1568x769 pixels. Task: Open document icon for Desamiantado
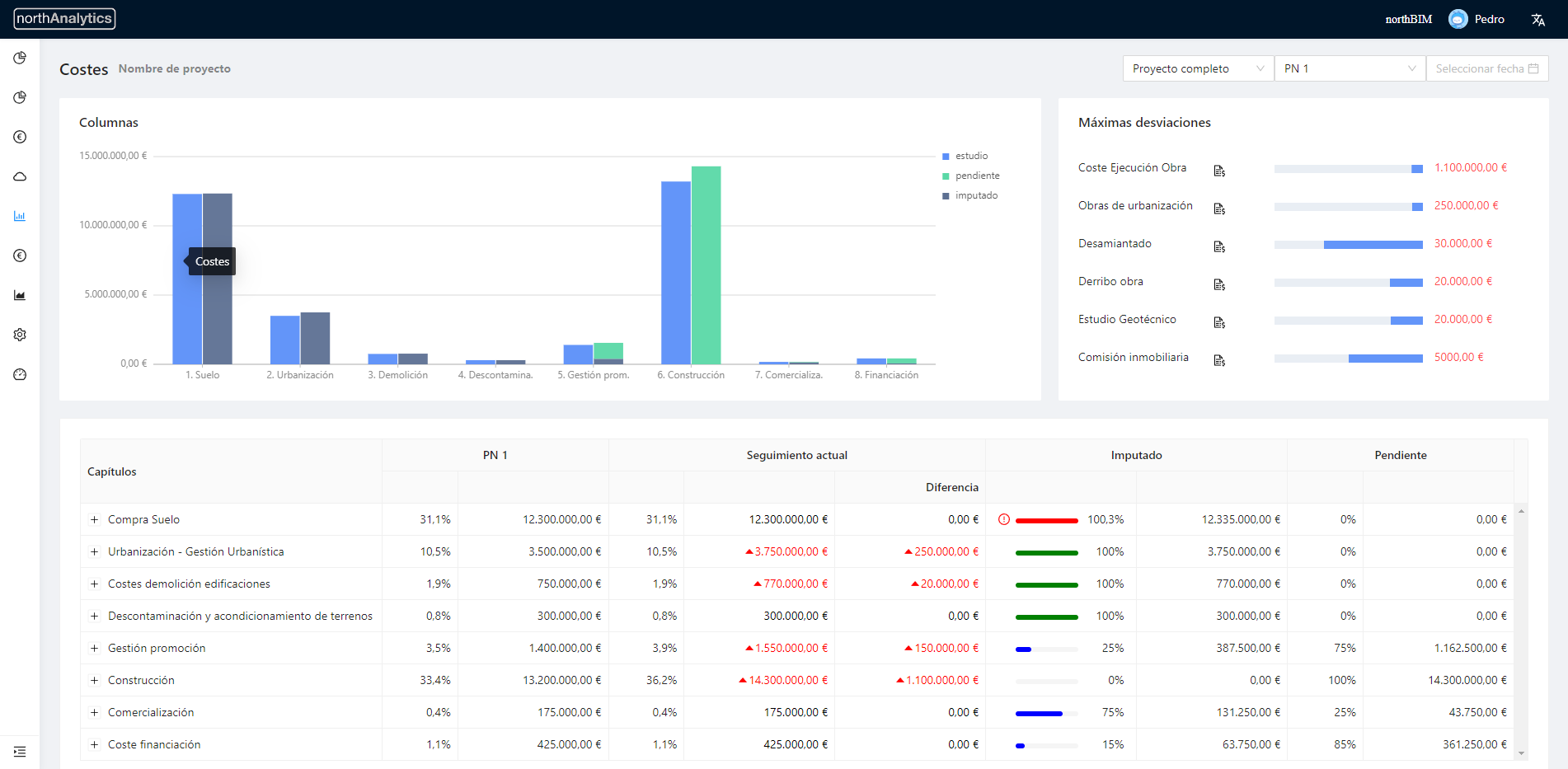click(1219, 246)
